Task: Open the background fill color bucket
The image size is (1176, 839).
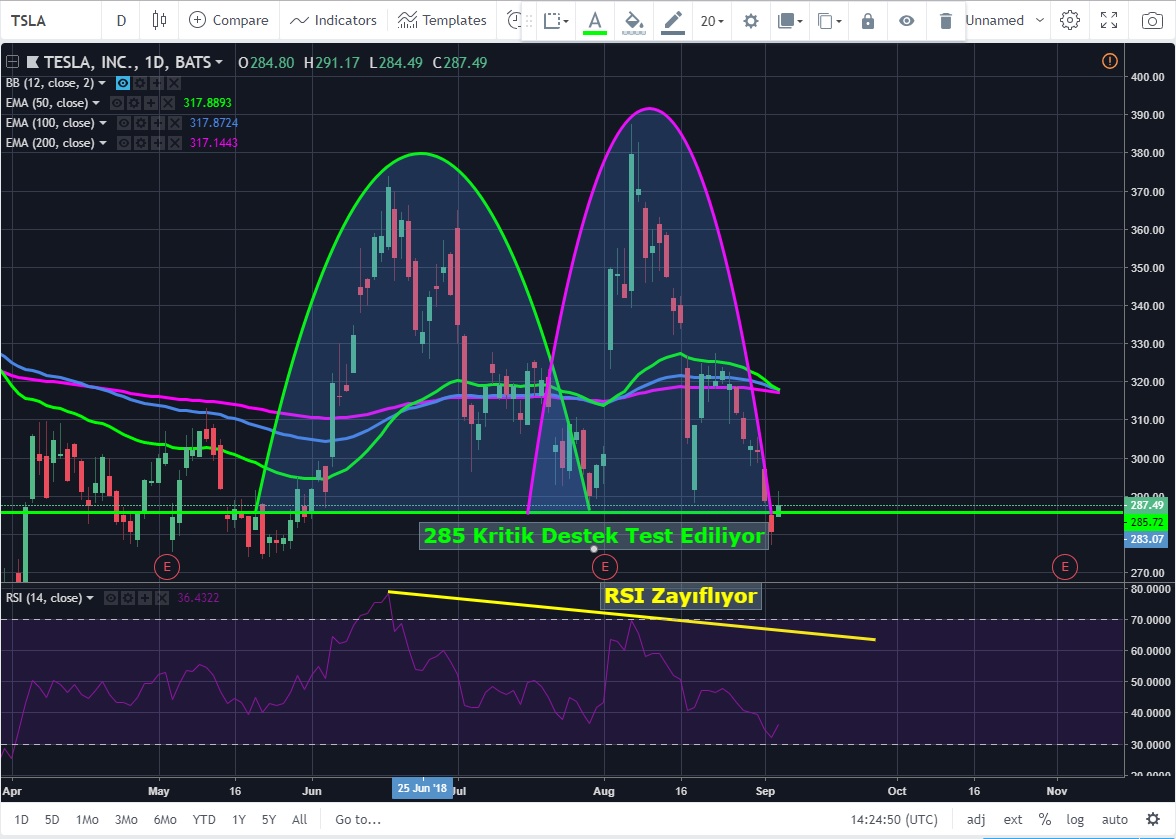Action: pos(634,21)
